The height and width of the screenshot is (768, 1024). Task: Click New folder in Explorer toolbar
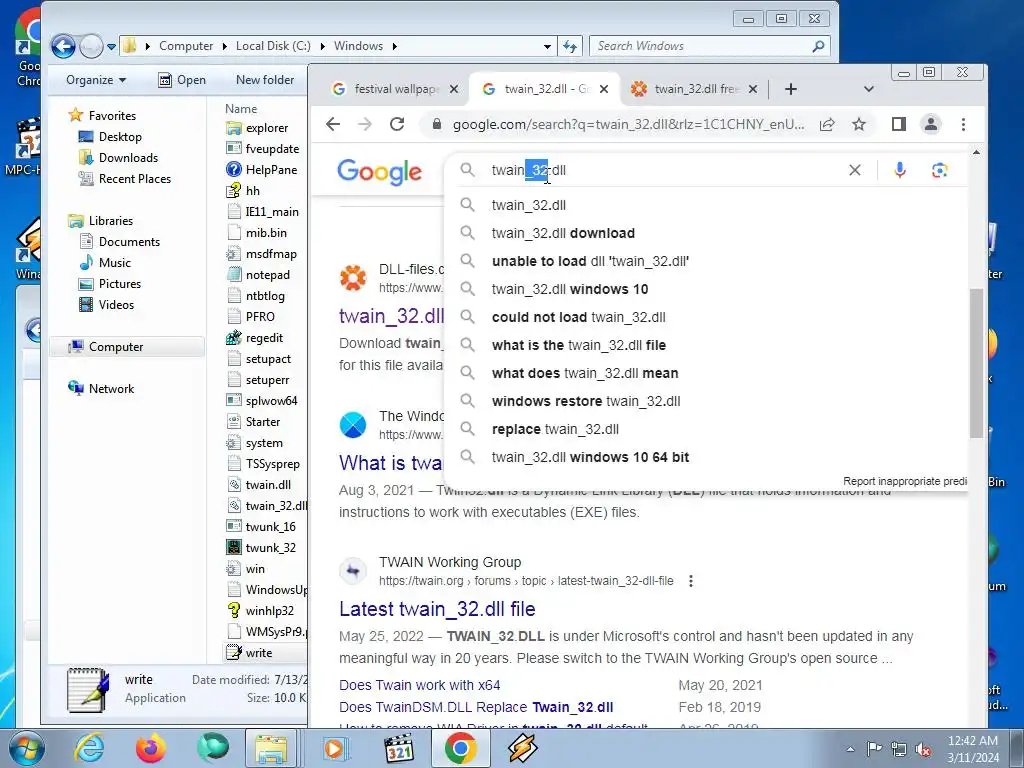265,80
